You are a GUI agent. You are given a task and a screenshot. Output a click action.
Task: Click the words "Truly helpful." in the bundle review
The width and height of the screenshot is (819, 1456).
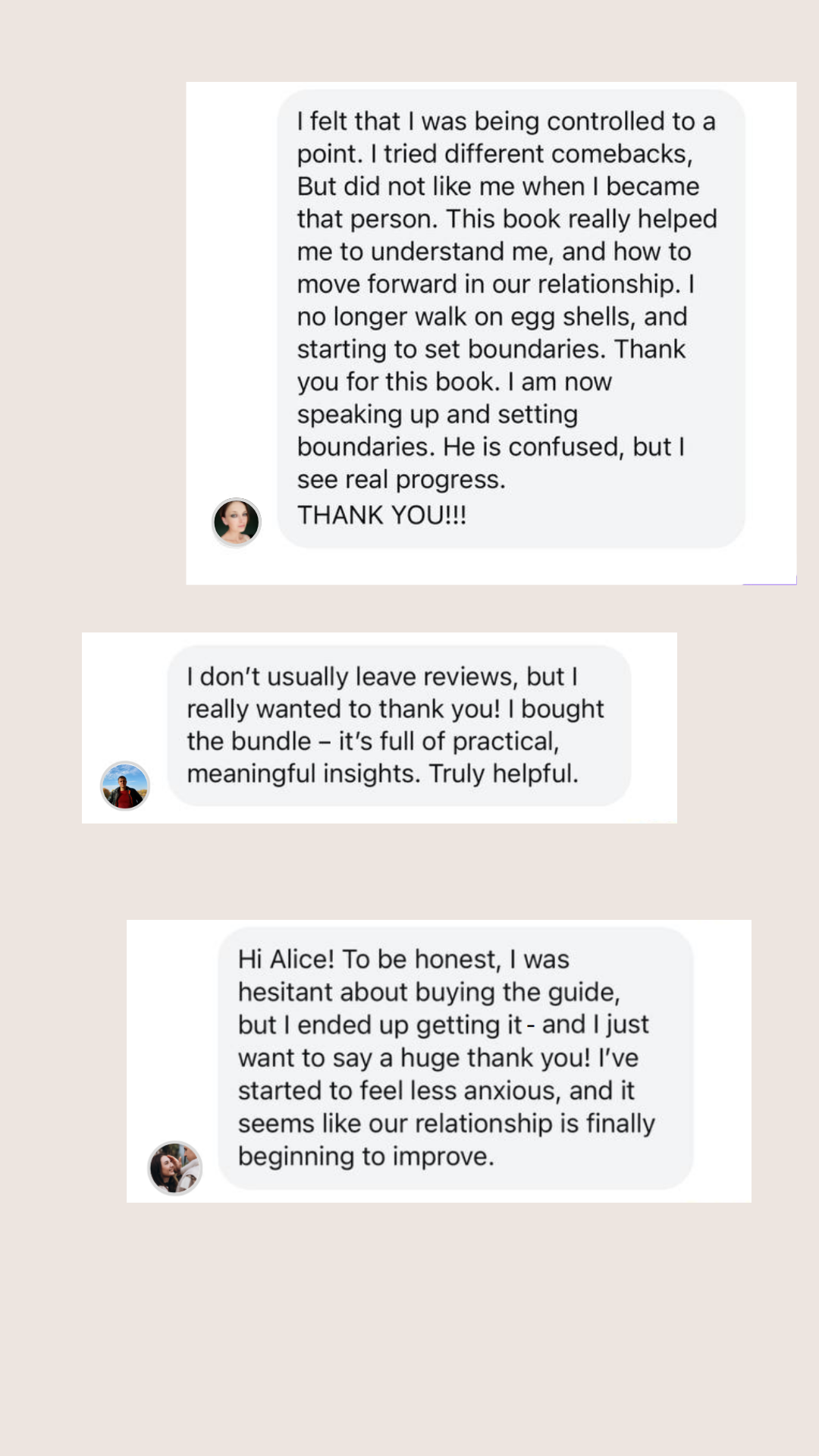504,773
